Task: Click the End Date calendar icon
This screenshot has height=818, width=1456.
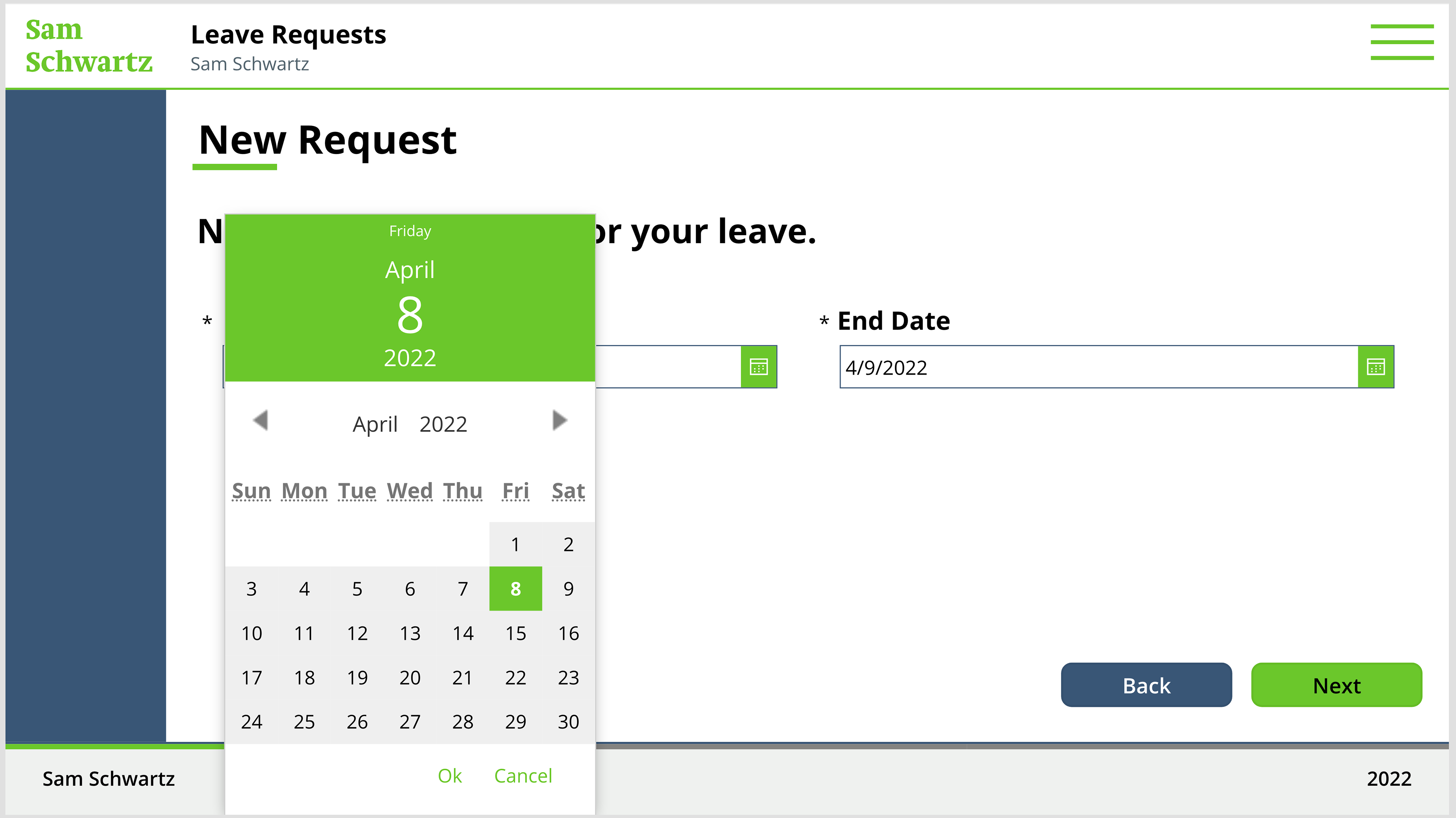Action: (x=1375, y=367)
